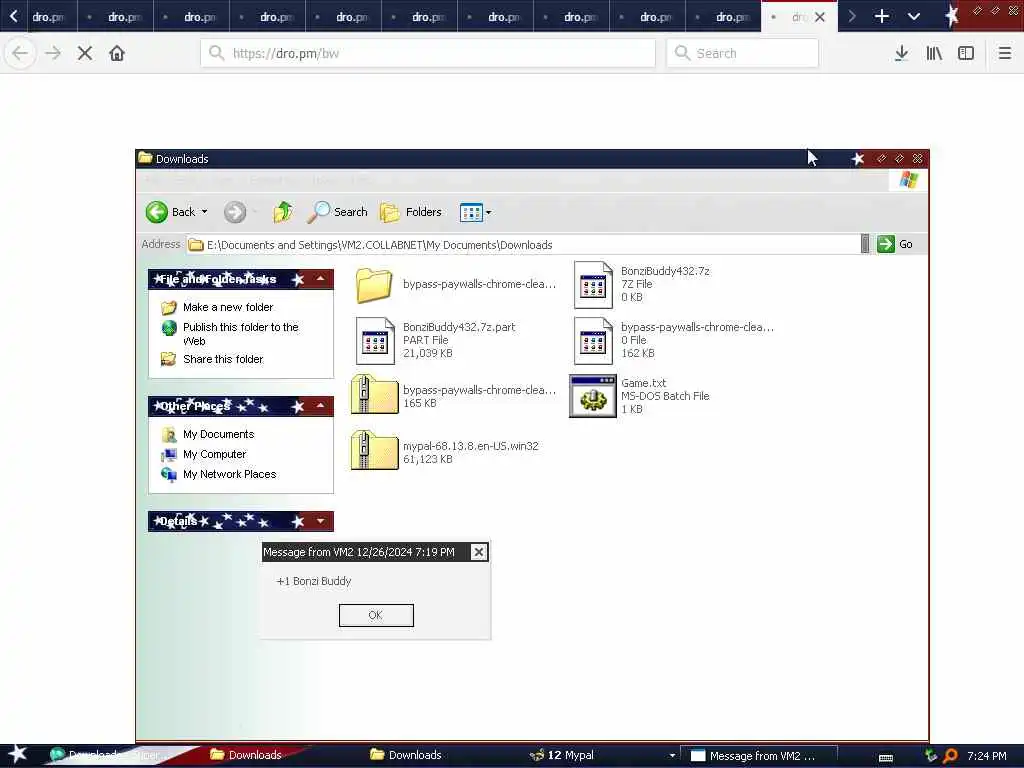
Task: Open My Documents link
Action: (218, 434)
